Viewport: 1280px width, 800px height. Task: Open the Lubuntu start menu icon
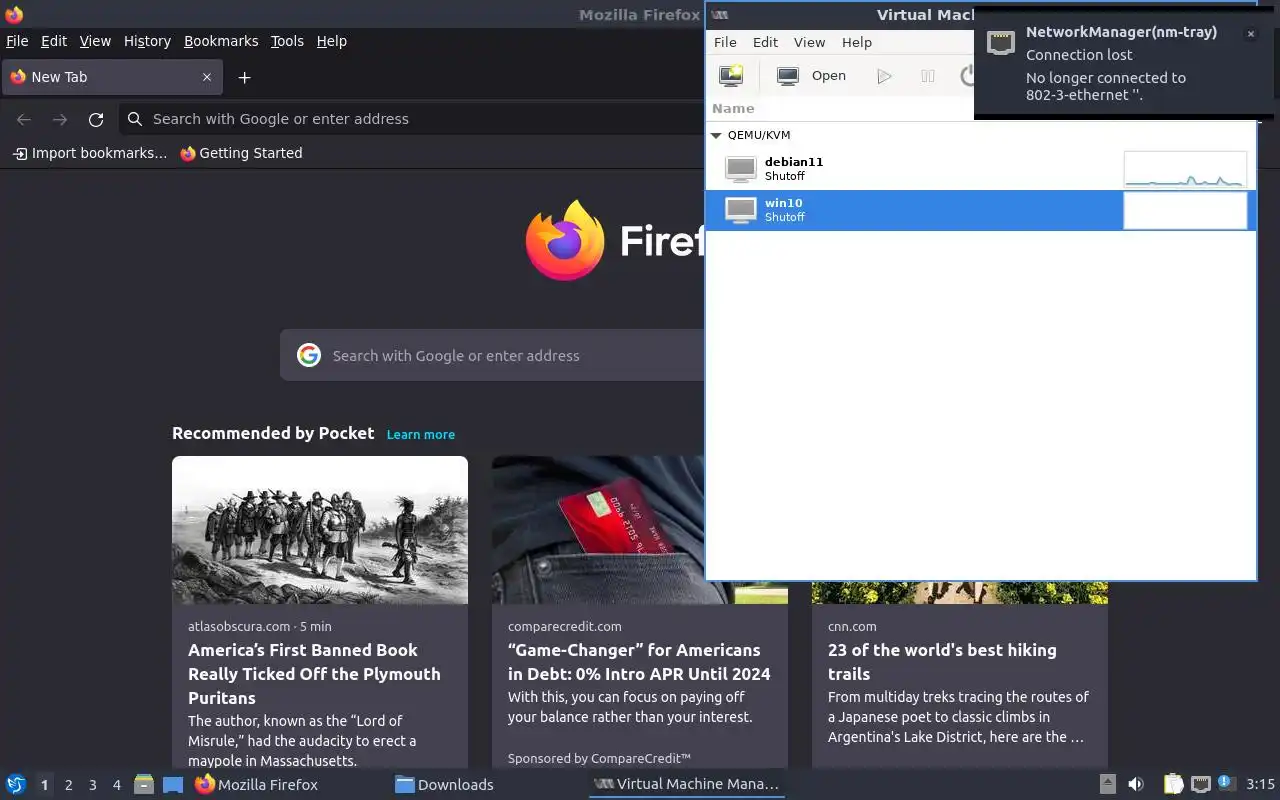click(16, 784)
